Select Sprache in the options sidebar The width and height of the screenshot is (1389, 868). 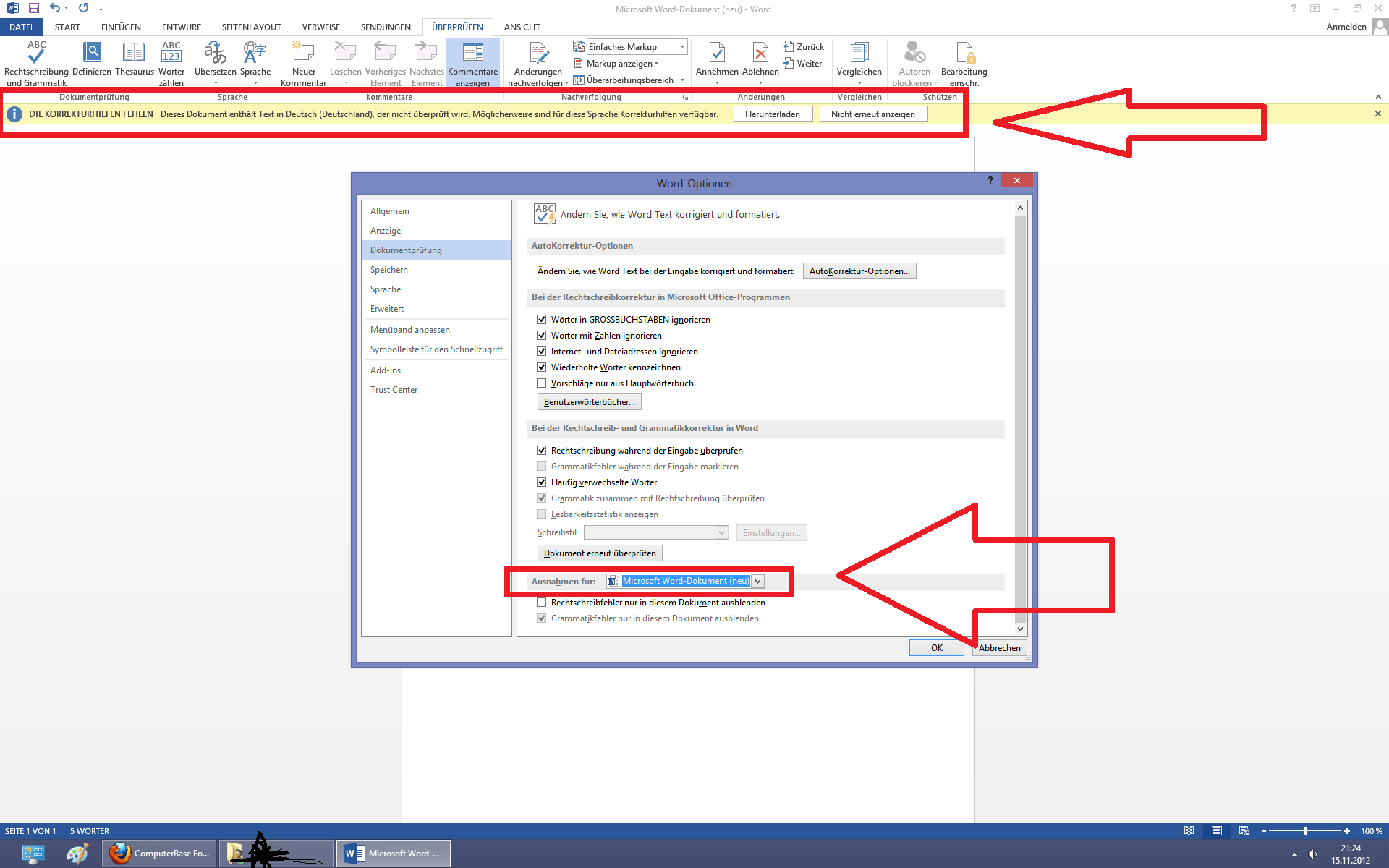click(x=386, y=289)
